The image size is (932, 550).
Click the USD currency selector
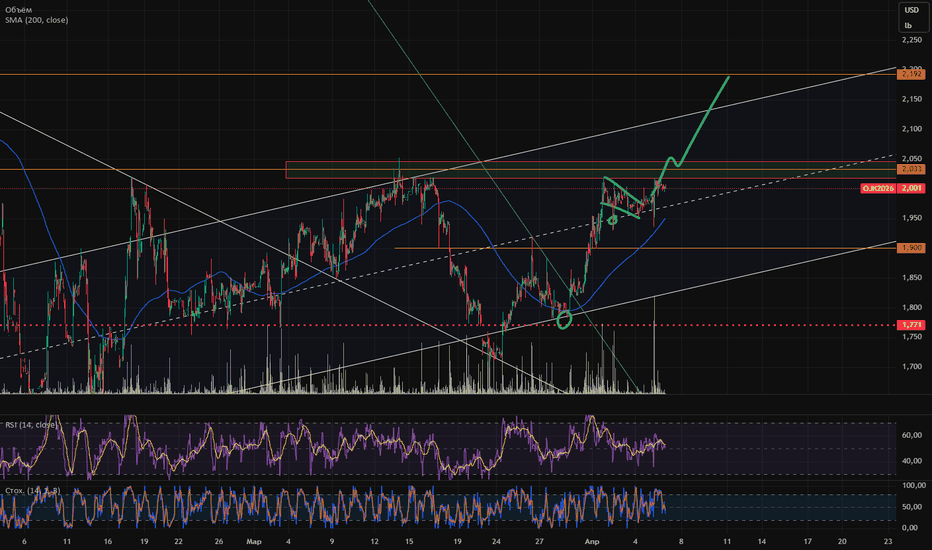point(911,10)
